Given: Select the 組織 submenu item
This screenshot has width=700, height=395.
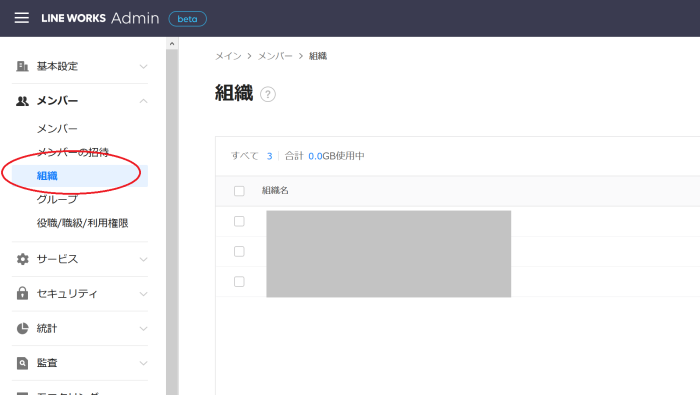Looking at the screenshot, I should [80, 176].
